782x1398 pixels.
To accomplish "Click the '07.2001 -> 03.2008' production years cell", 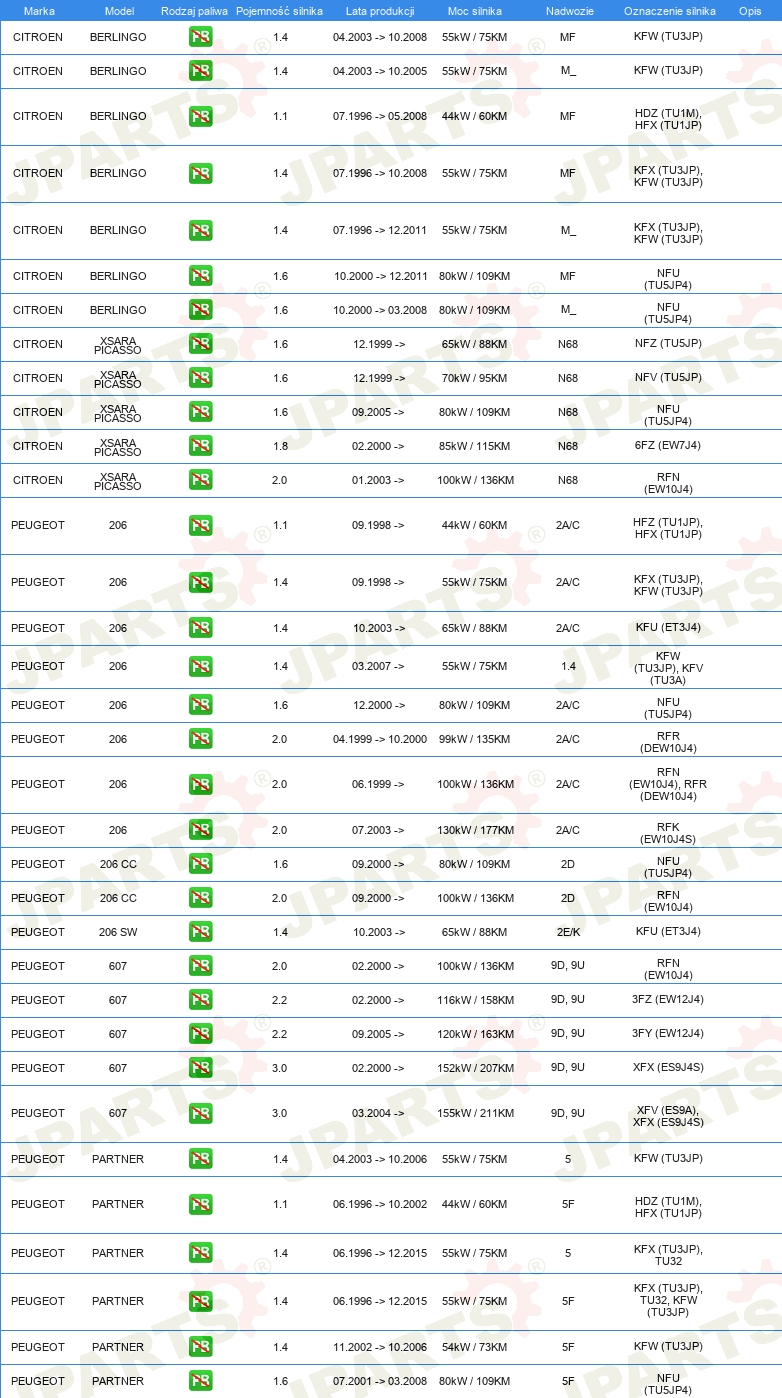I will [380, 1381].
